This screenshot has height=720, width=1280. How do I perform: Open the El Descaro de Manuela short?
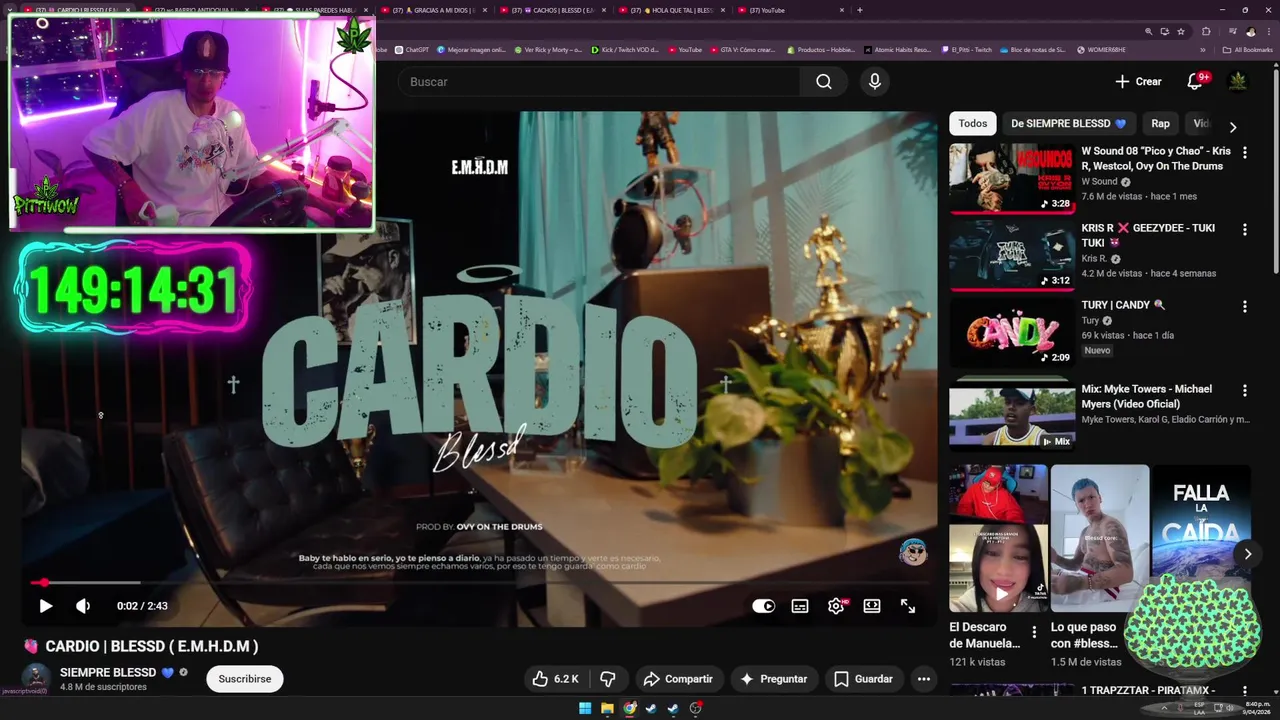point(998,538)
